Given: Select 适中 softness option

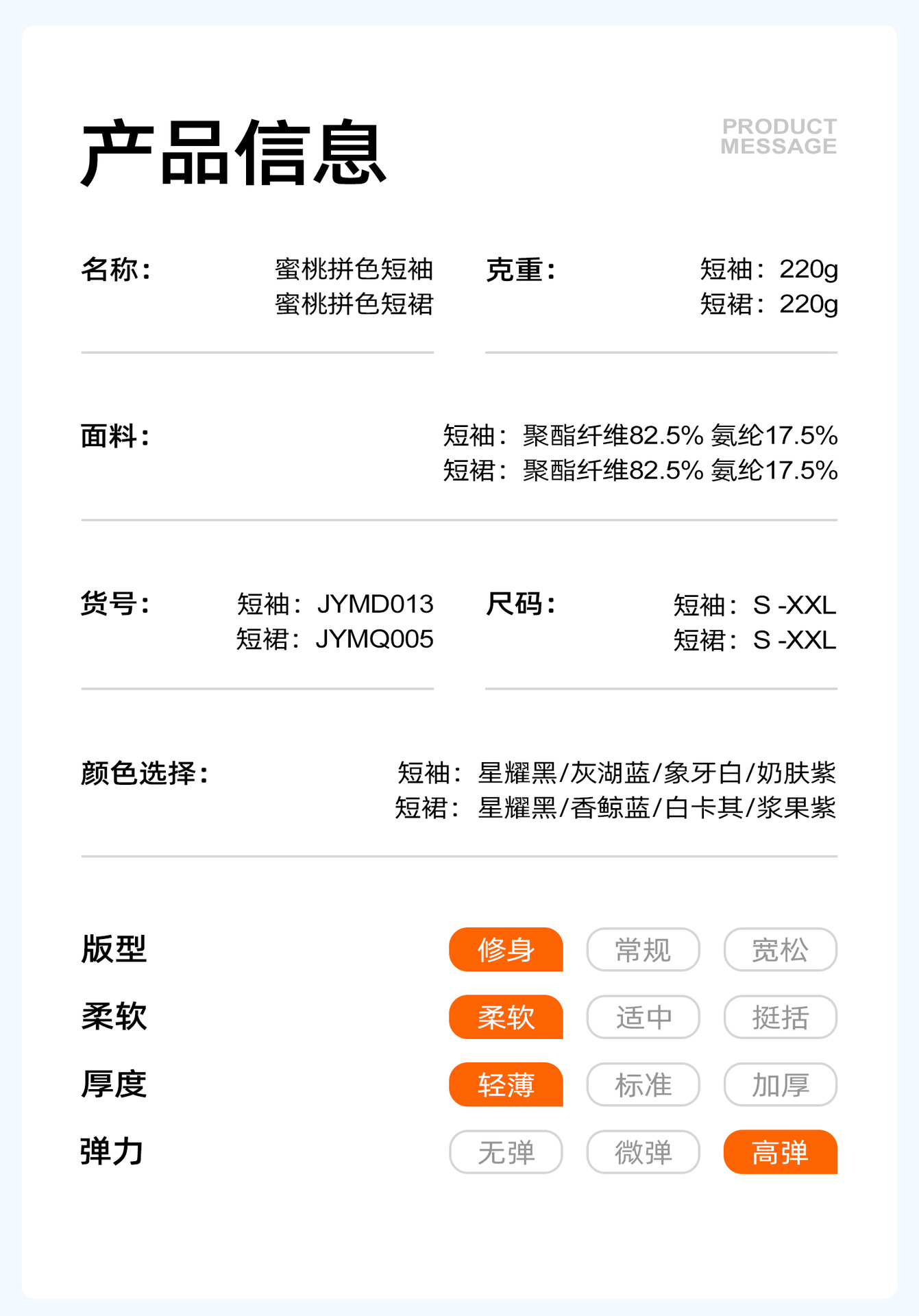Looking at the screenshot, I should tap(643, 1016).
